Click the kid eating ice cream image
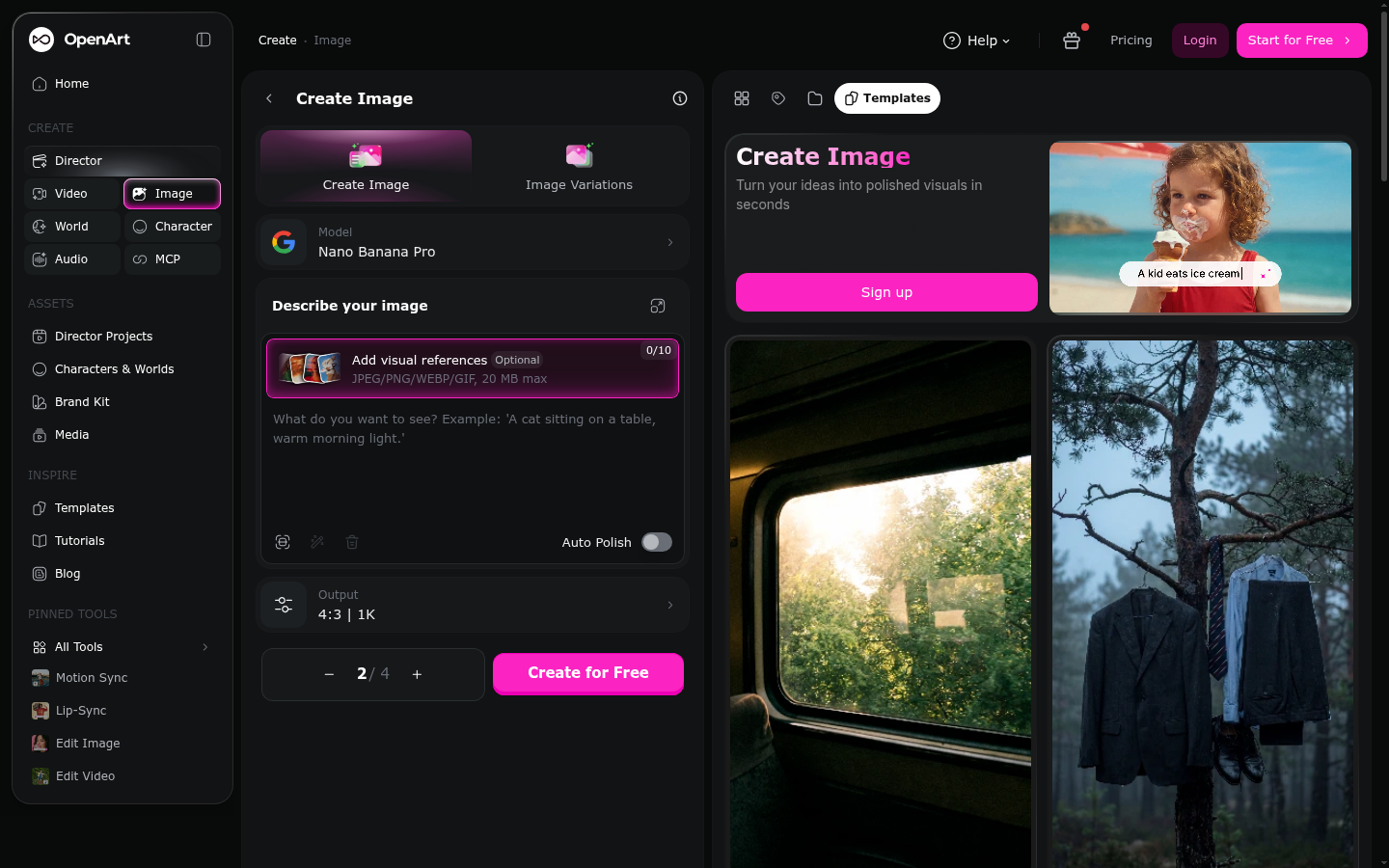This screenshot has width=1389, height=868. pyautogui.click(x=1200, y=228)
